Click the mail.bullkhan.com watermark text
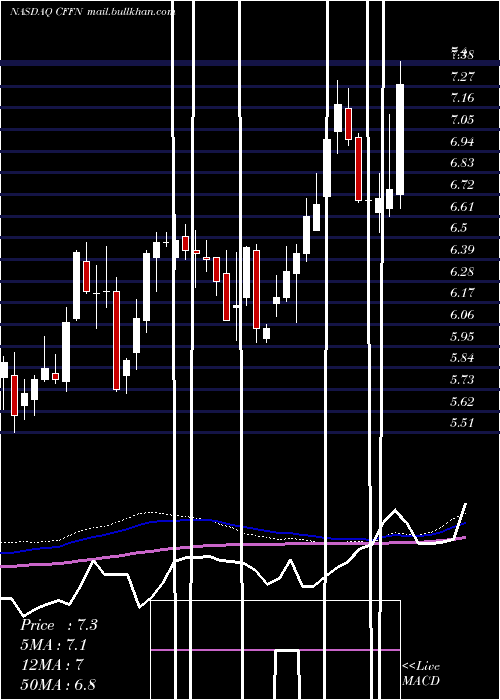 pyautogui.click(x=131, y=12)
